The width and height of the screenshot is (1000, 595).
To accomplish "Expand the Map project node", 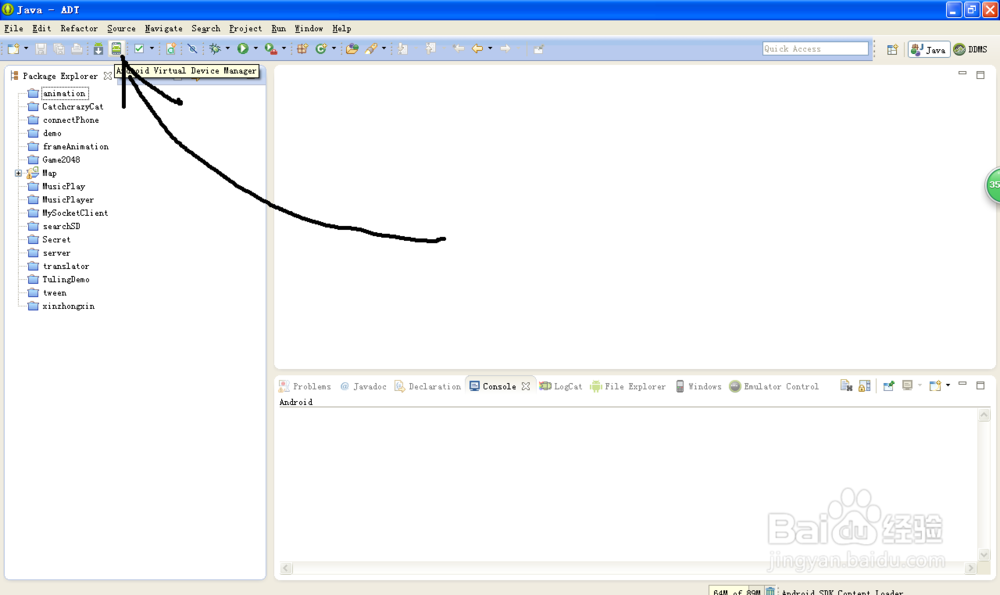I will pyautogui.click(x=18, y=173).
